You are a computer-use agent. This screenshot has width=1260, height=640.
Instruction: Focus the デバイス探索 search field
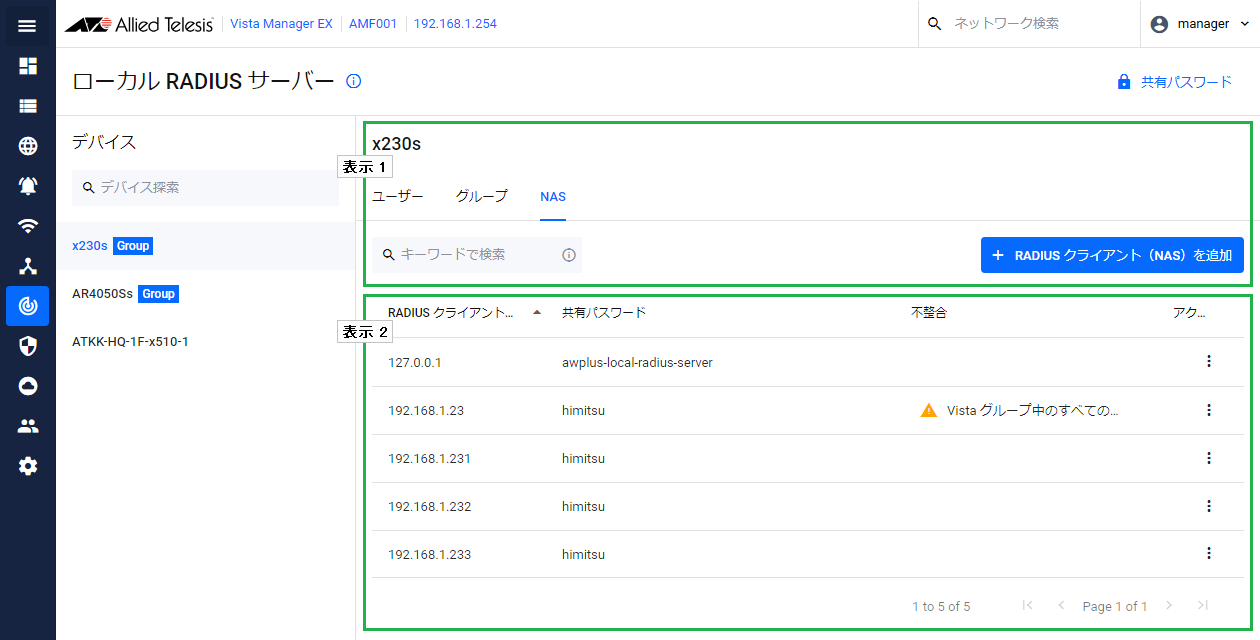coord(205,187)
